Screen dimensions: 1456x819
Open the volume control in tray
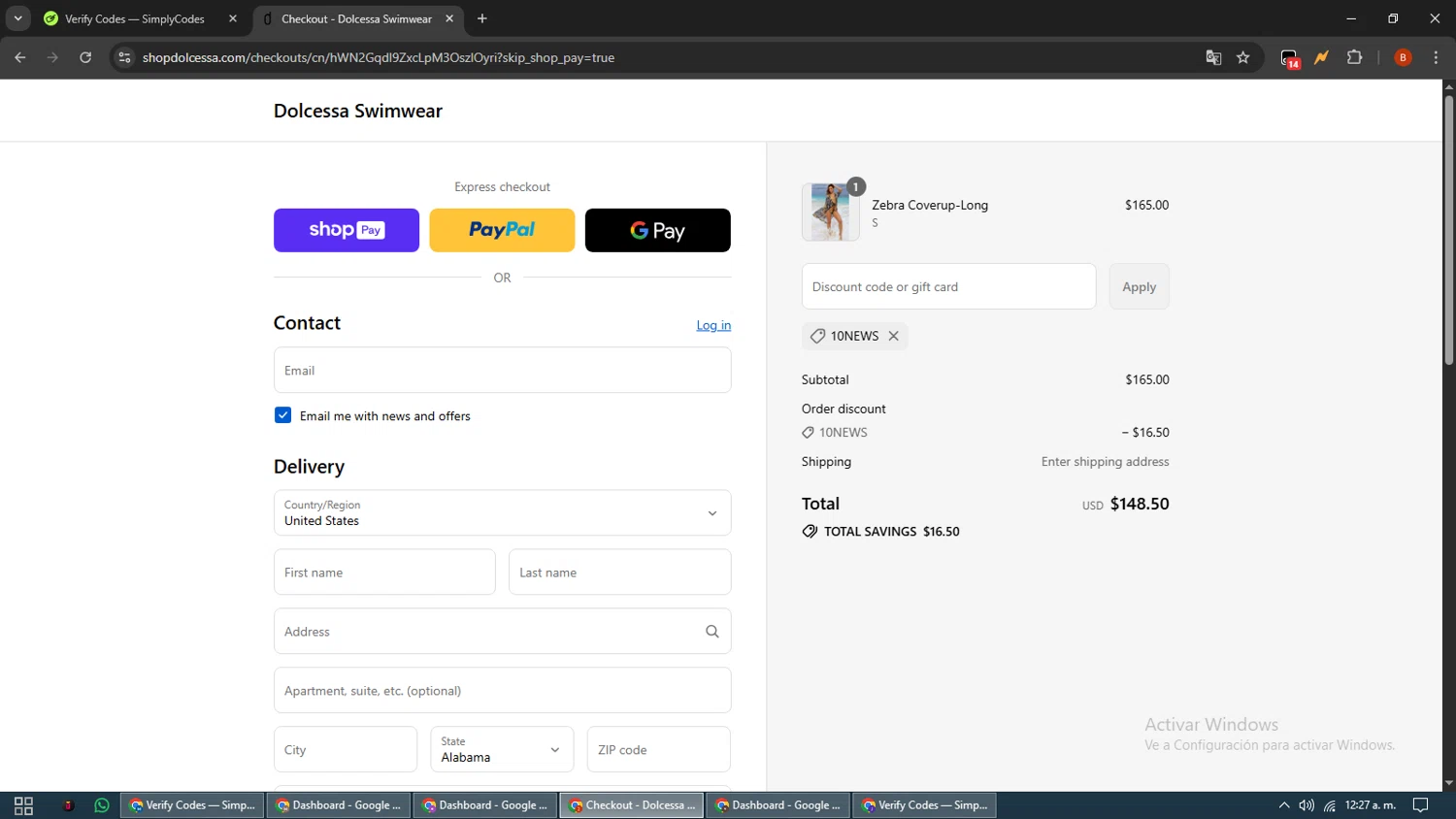[x=1307, y=805]
